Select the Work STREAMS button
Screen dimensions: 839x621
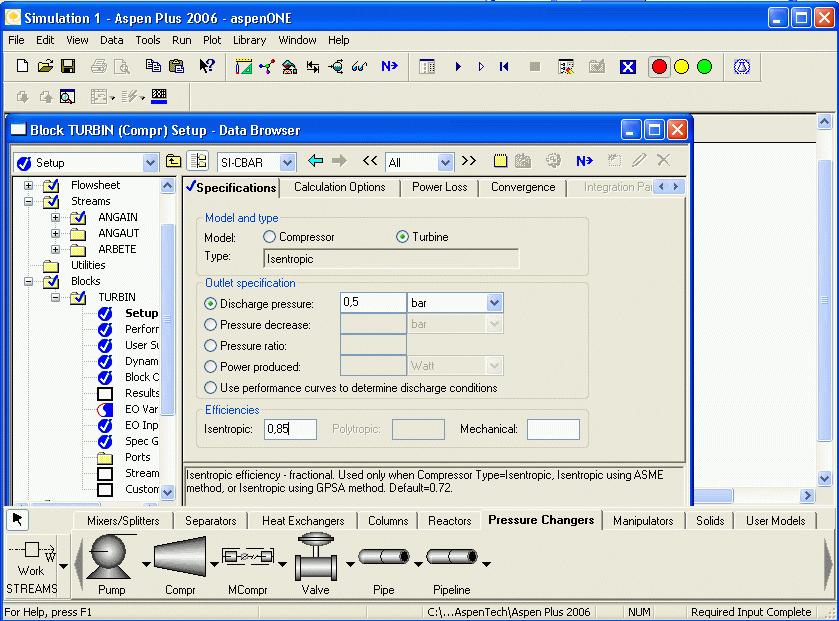click(32, 567)
